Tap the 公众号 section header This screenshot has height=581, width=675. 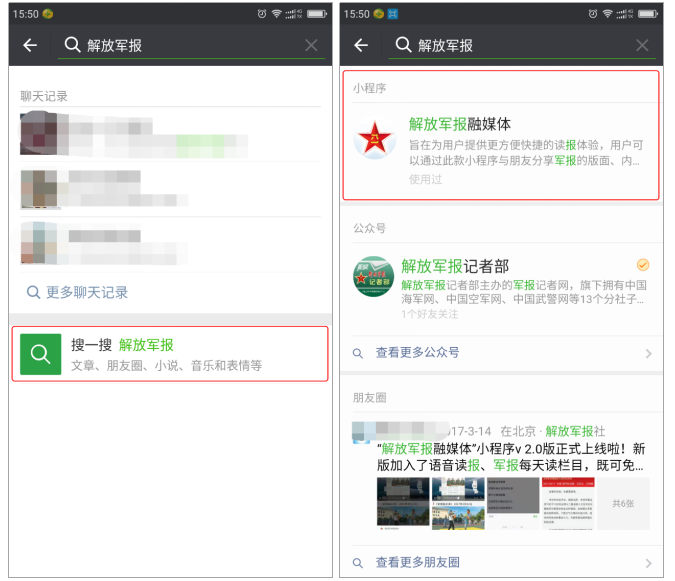coord(369,228)
